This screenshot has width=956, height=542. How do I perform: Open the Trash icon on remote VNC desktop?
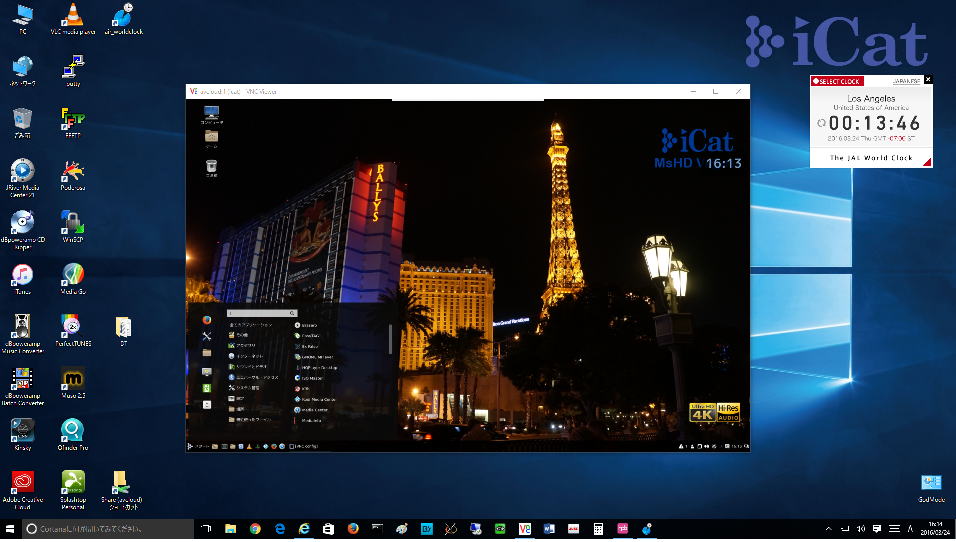(211, 168)
